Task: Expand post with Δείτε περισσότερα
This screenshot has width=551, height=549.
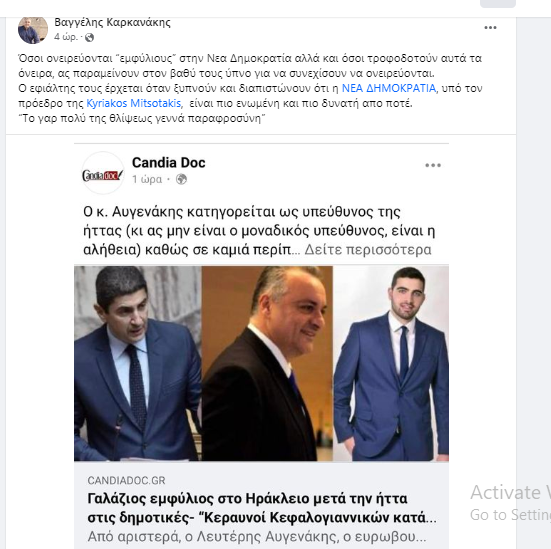Action: tap(368, 250)
